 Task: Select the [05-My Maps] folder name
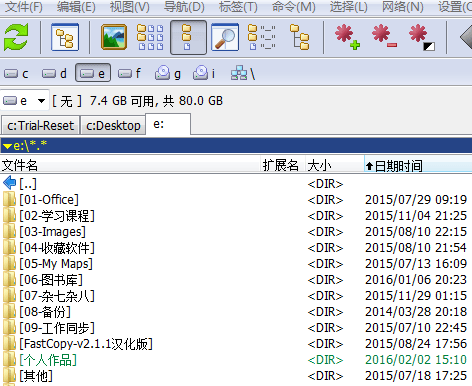pos(56,264)
